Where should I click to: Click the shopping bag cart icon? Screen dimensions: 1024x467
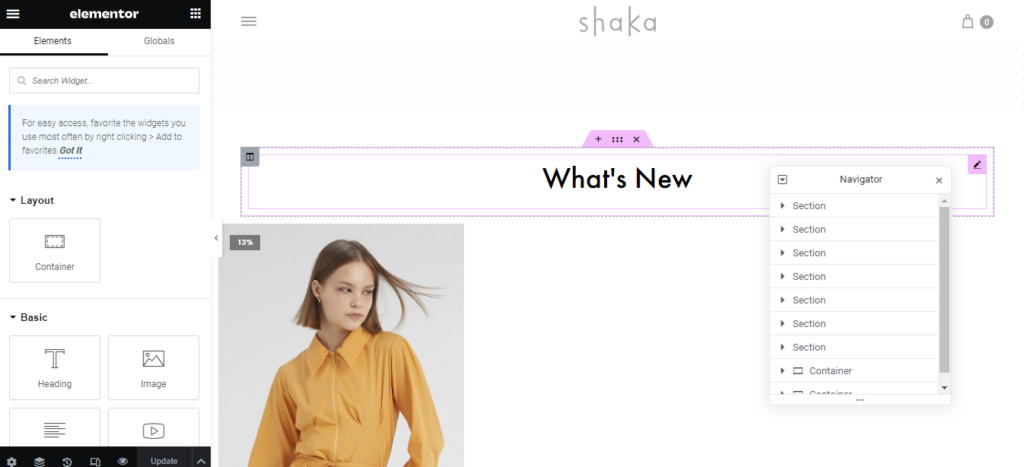point(968,22)
